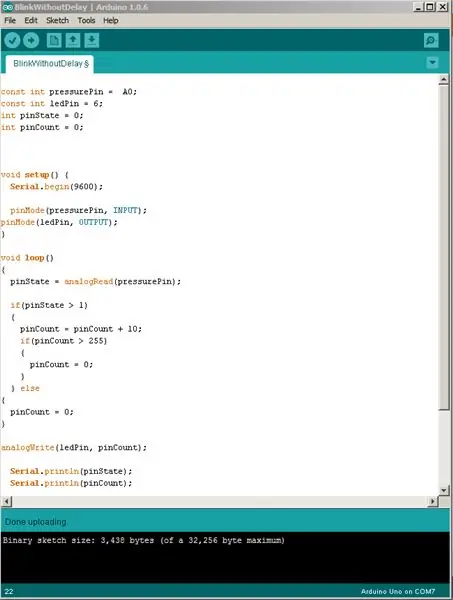Screen dimensions: 453x600
Task: Click the 'Serial.begin(9600);' line
Action: click(56, 187)
